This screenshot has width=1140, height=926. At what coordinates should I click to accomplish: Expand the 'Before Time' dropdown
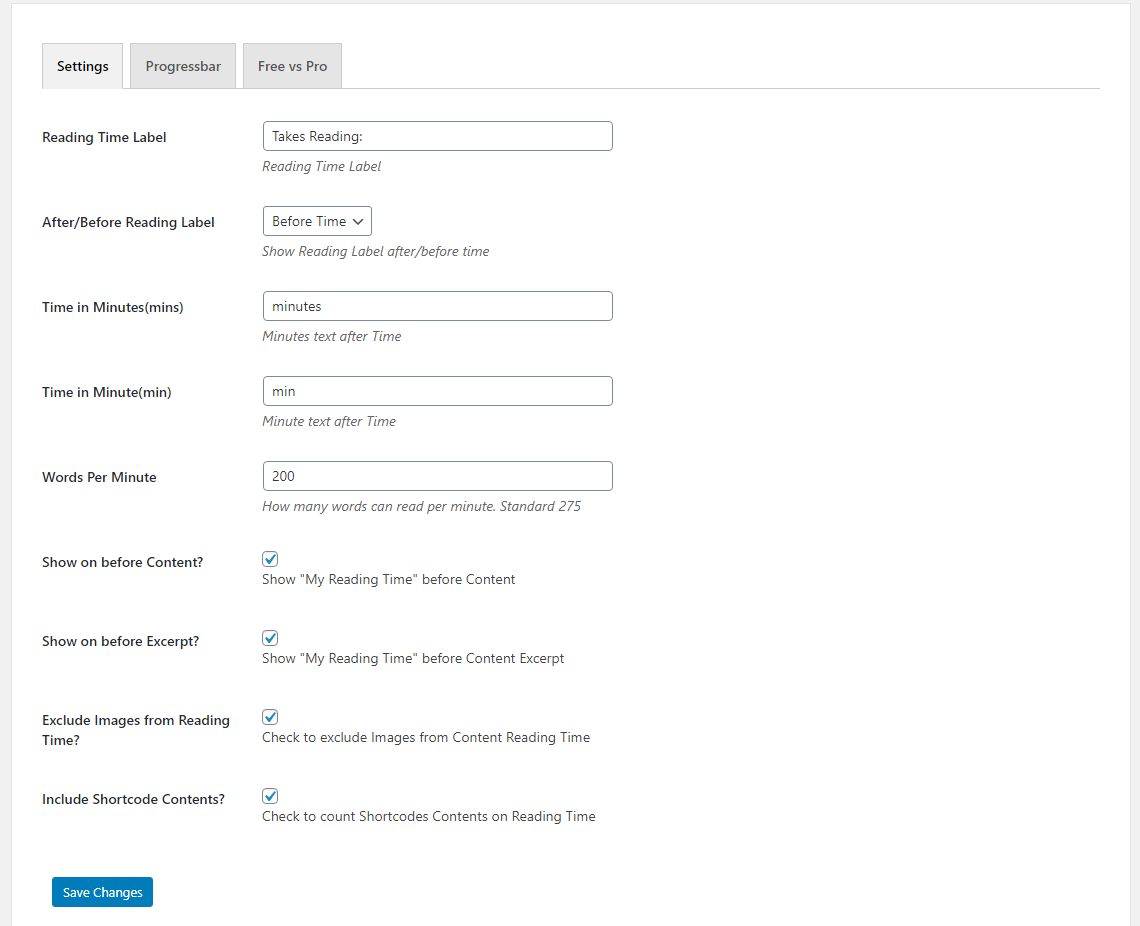[x=317, y=221]
